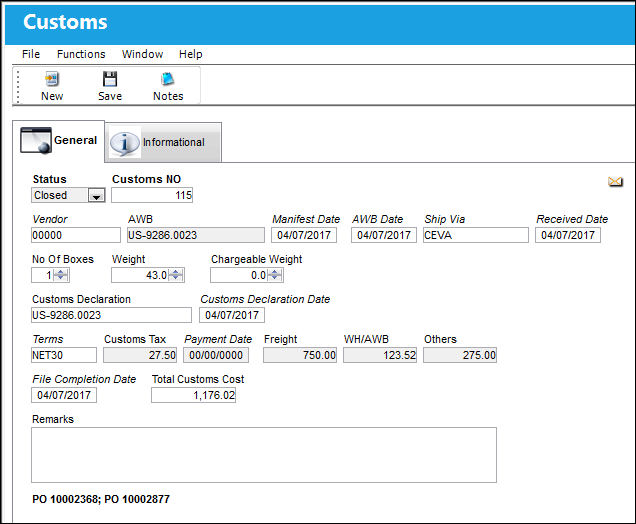Click the Terms label
The height and width of the screenshot is (524, 636).
coord(48,339)
